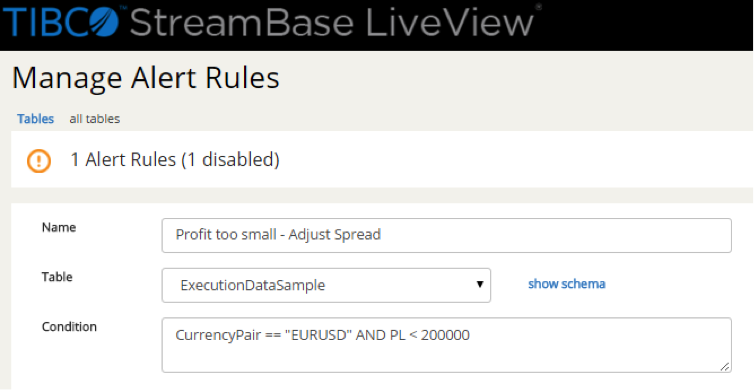Focus the Condition text area

click(x=446, y=345)
